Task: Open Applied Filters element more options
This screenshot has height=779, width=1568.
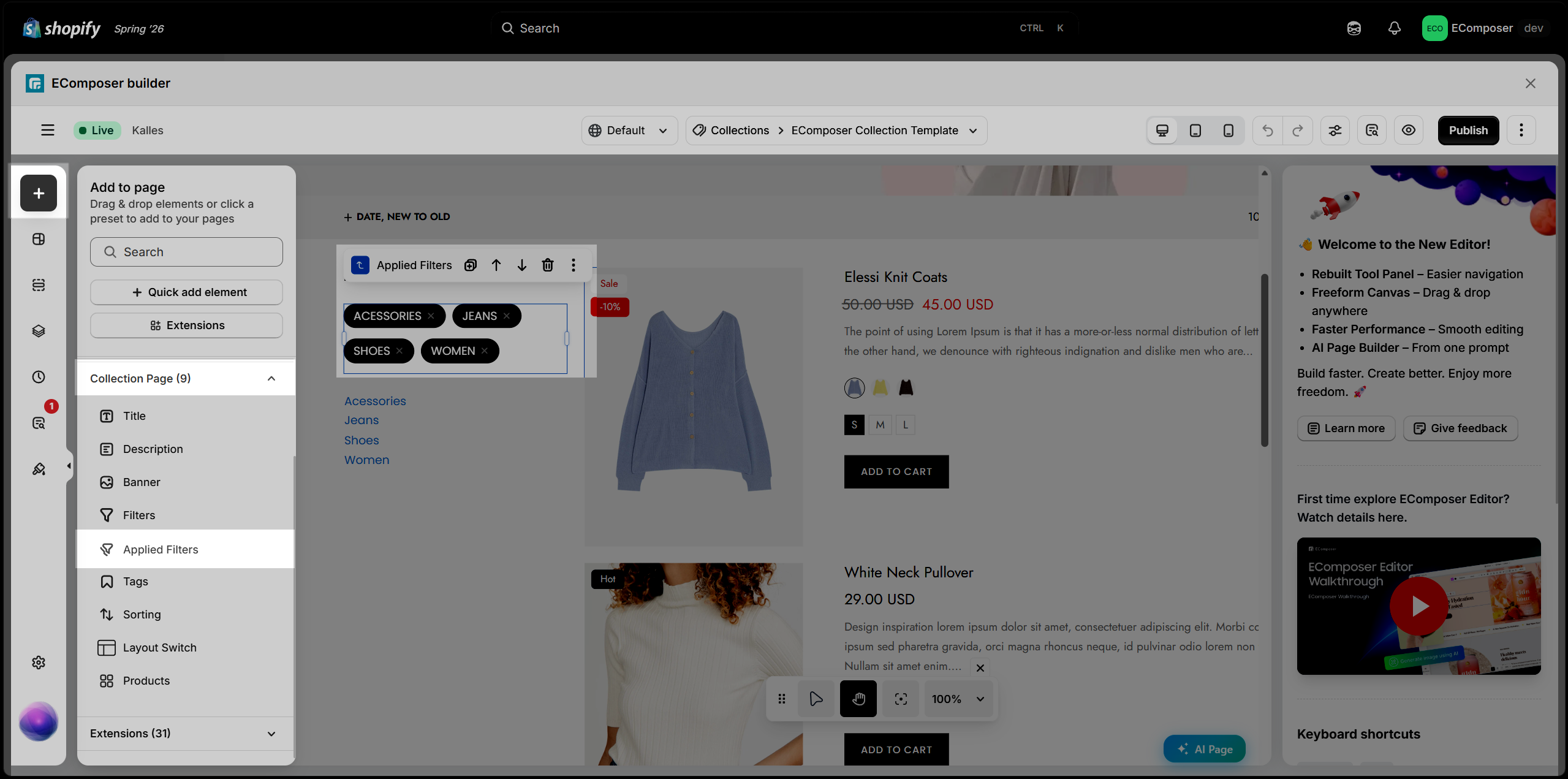Action: coord(574,265)
